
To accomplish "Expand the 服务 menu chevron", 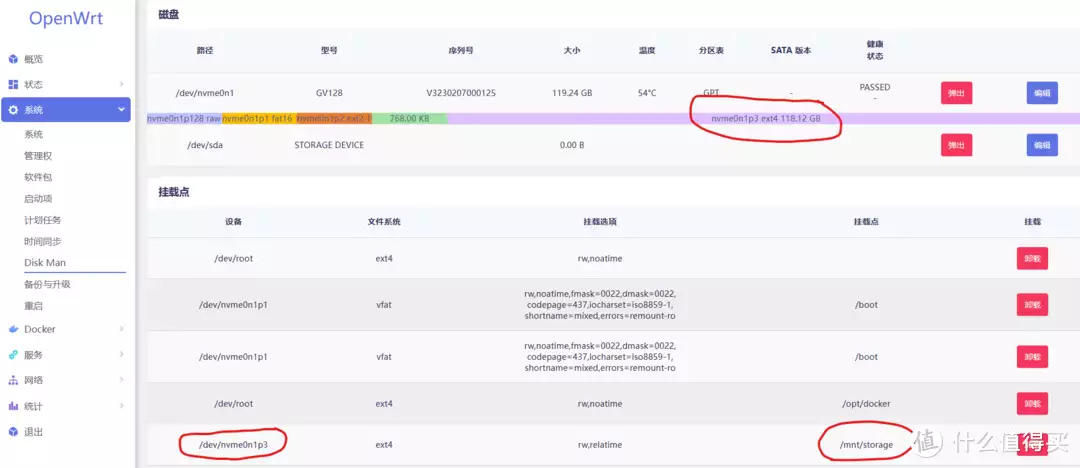I will (121, 355).
